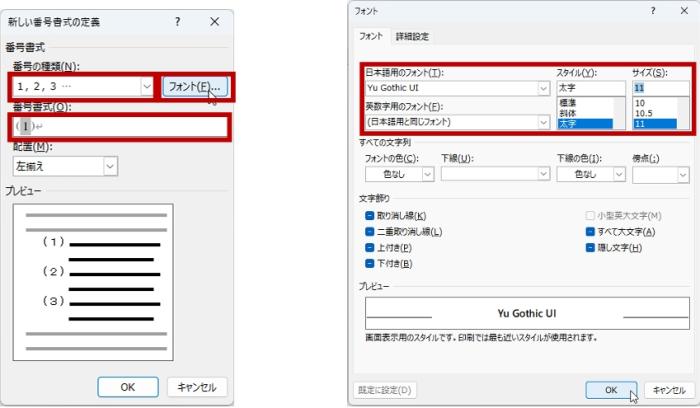Select 斜体 in the style list
The image size is (700, 408).
(567, 113)
